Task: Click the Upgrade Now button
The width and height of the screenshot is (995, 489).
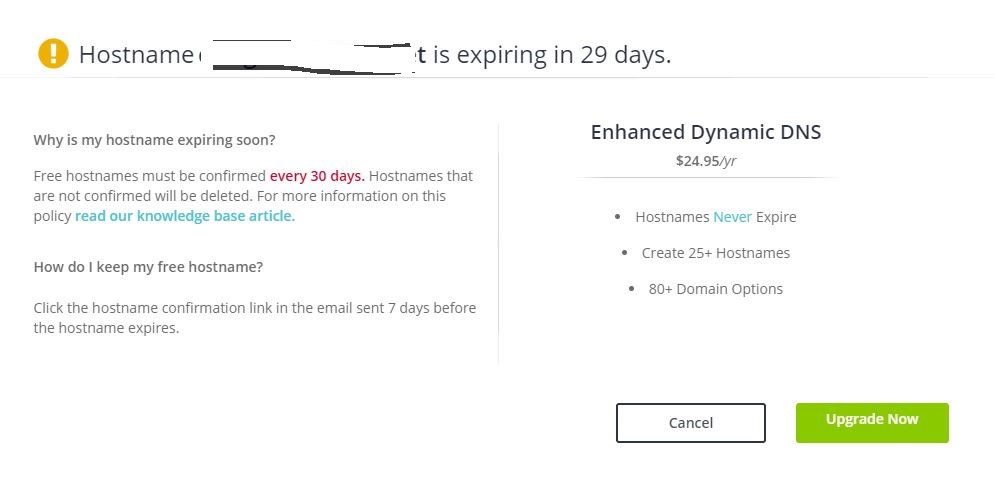Action: tap(872, 422)
